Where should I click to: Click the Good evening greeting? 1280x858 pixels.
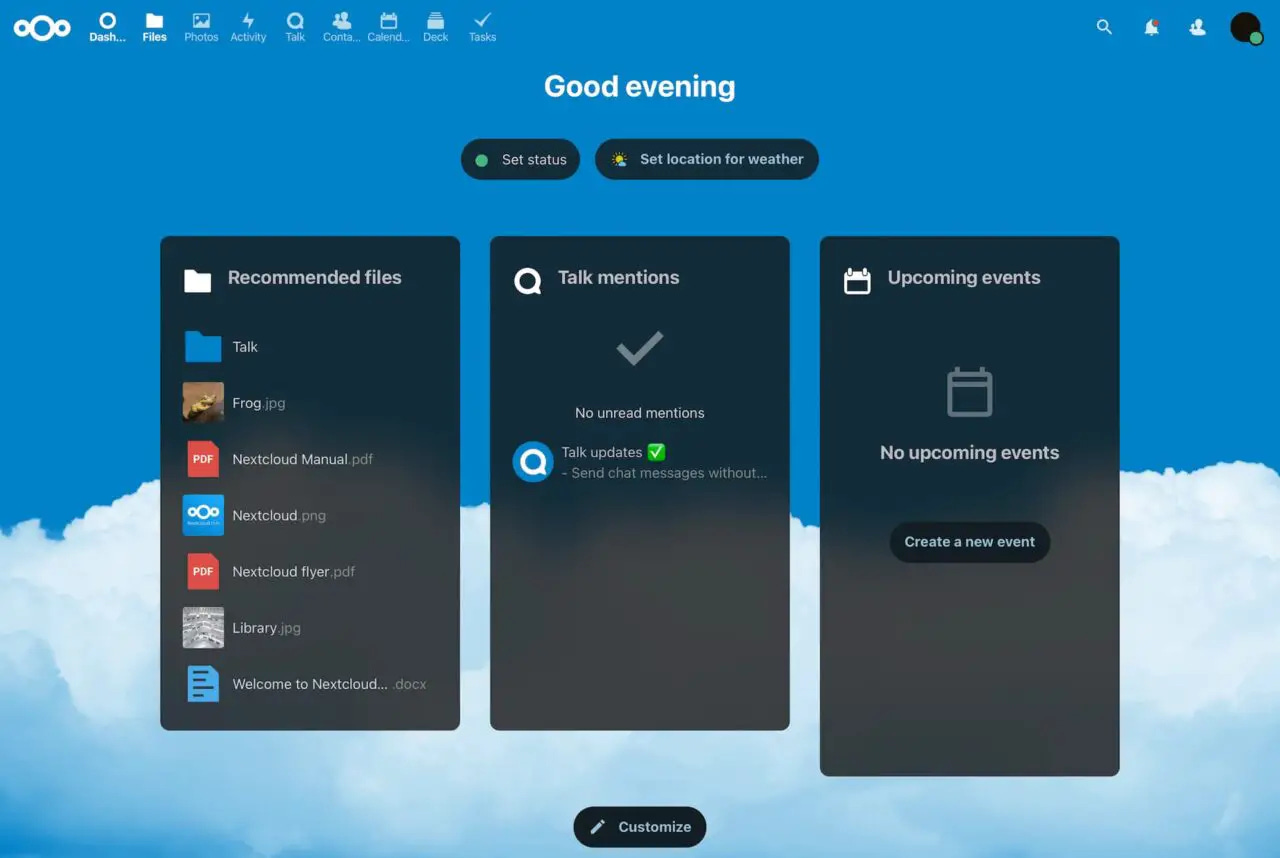point(640,87)
